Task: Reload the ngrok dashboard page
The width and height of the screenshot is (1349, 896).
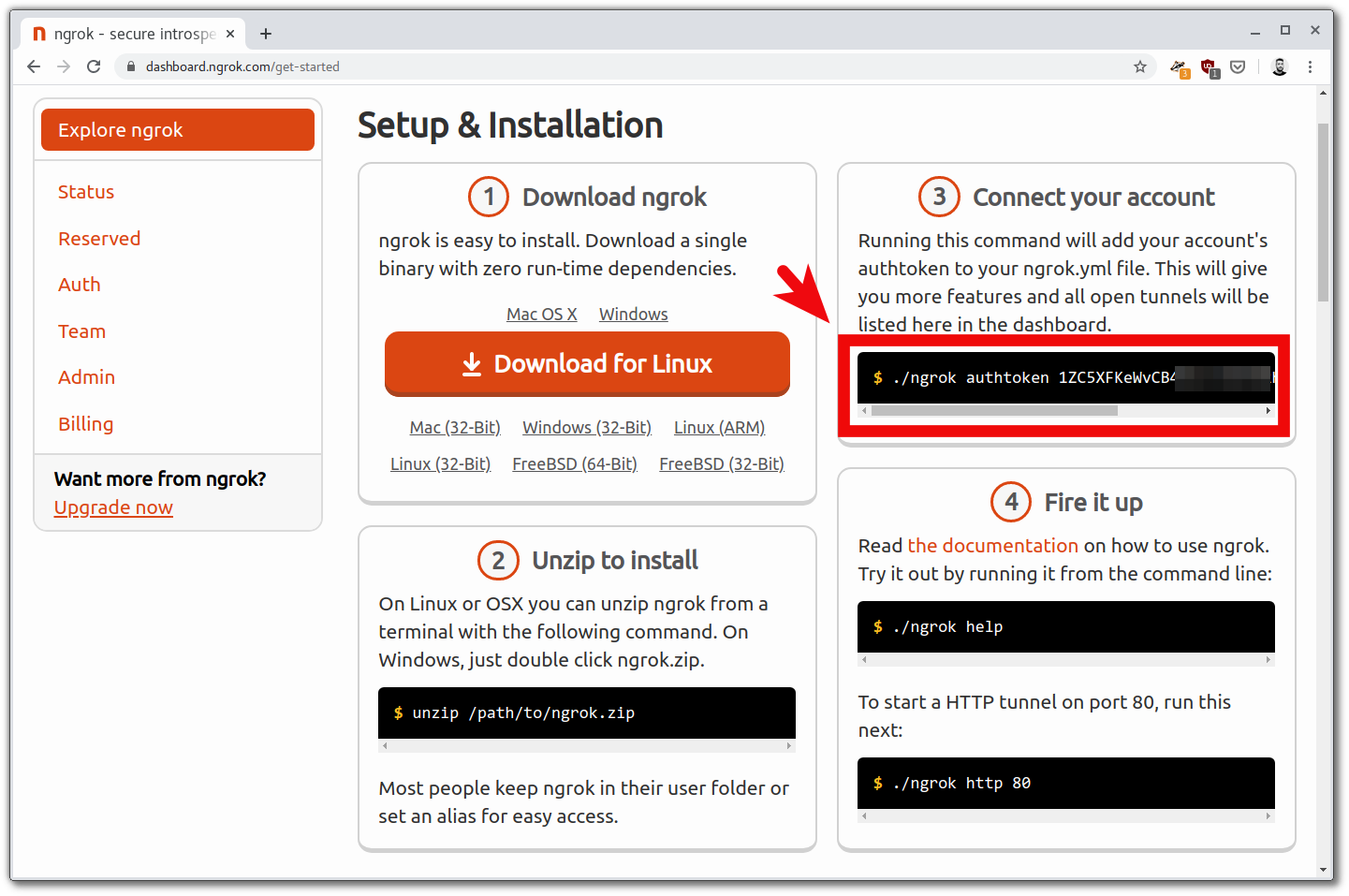Action: 94,66
